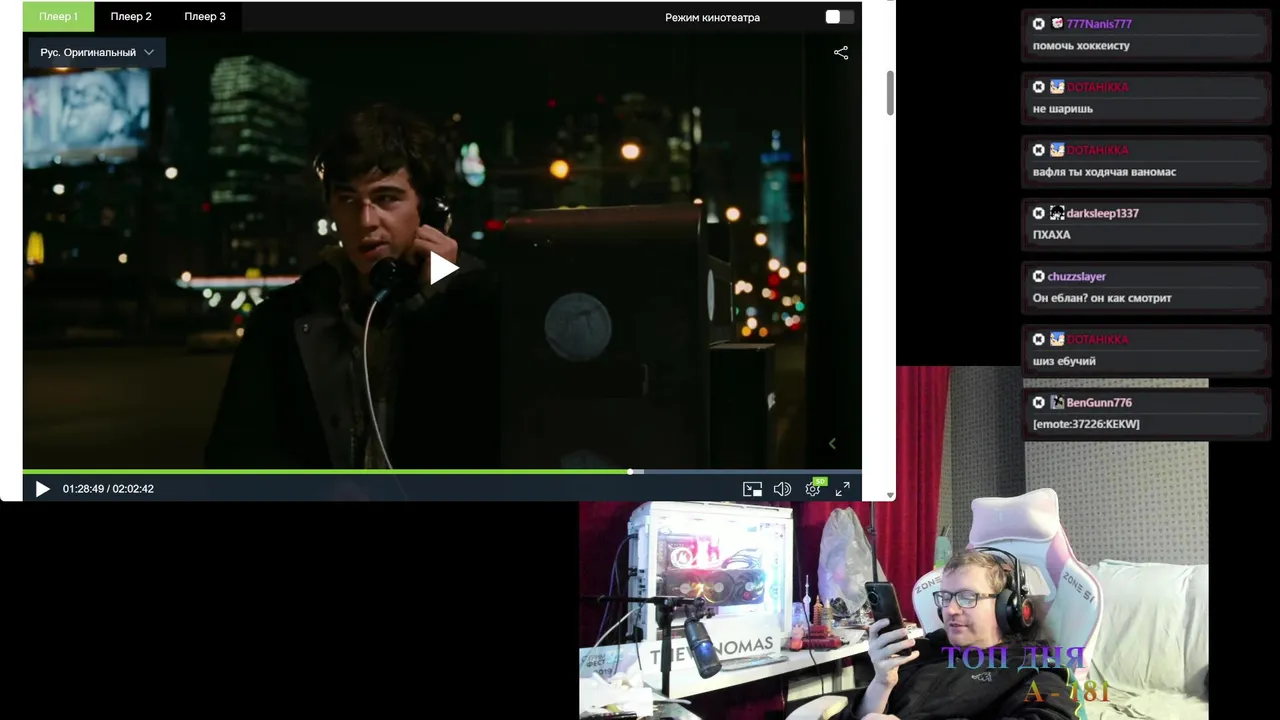Click the X icon next to chuzzslayer
Screen dimensions: 1280x720
tap(1039, 276)
